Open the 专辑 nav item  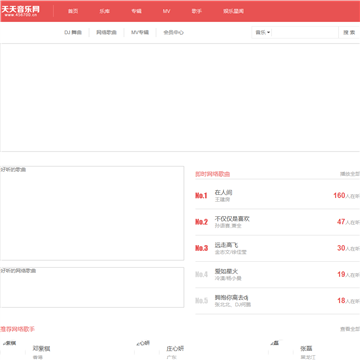[136, 11]
